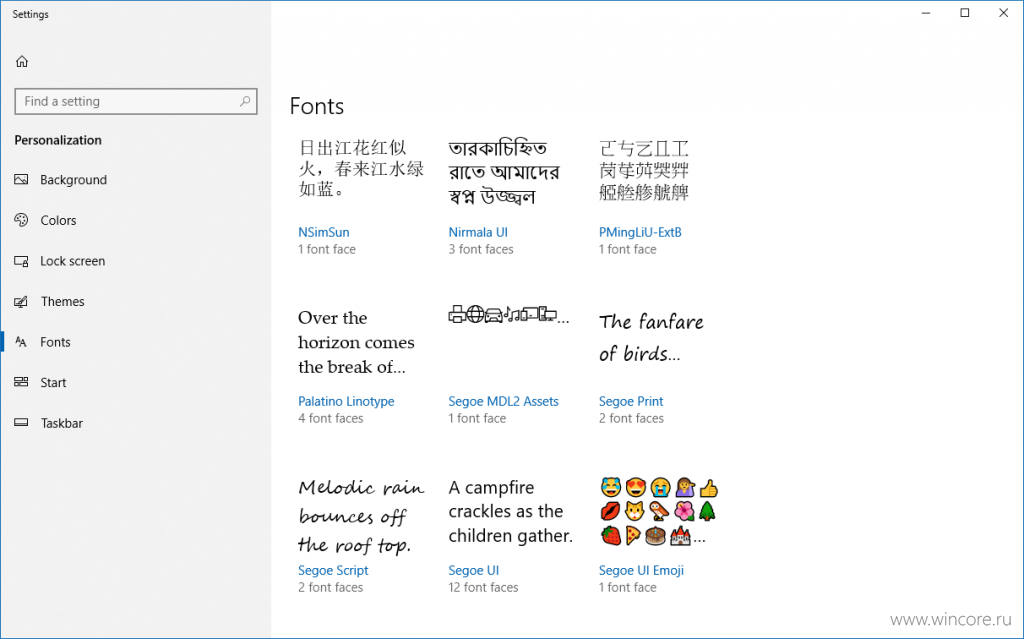This screenshot has width=1024, height=639.
Task: Click '4 font faces' under Palatino Linotype
Action: [330, 418]
